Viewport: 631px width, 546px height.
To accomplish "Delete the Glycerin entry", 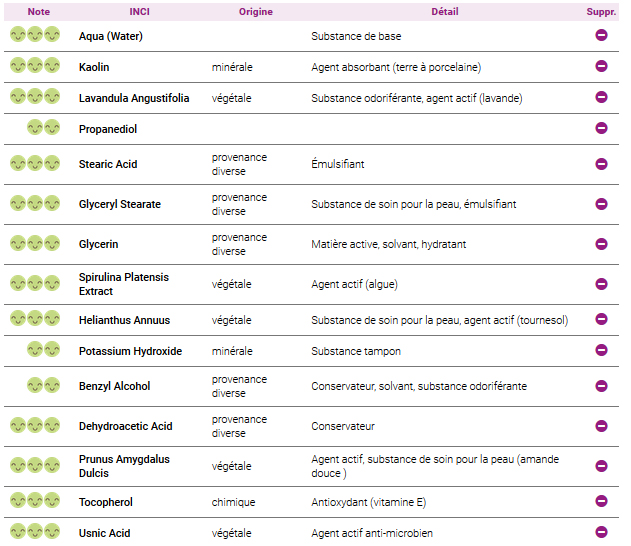I will click(601, 244).
